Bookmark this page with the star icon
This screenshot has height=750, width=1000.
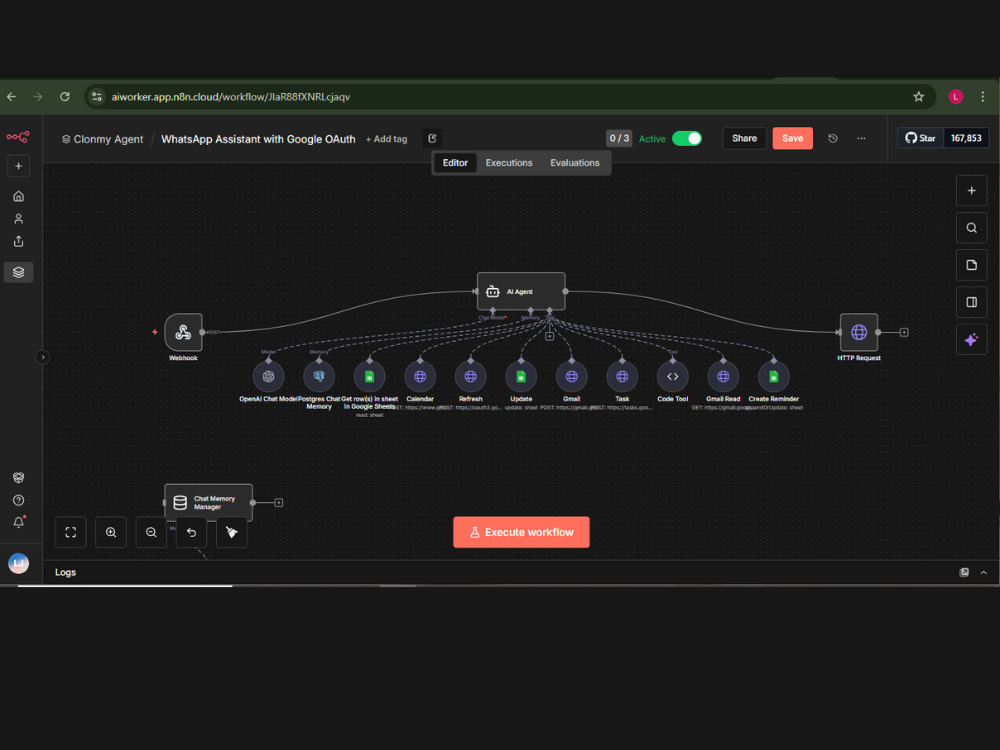point(918,97)
